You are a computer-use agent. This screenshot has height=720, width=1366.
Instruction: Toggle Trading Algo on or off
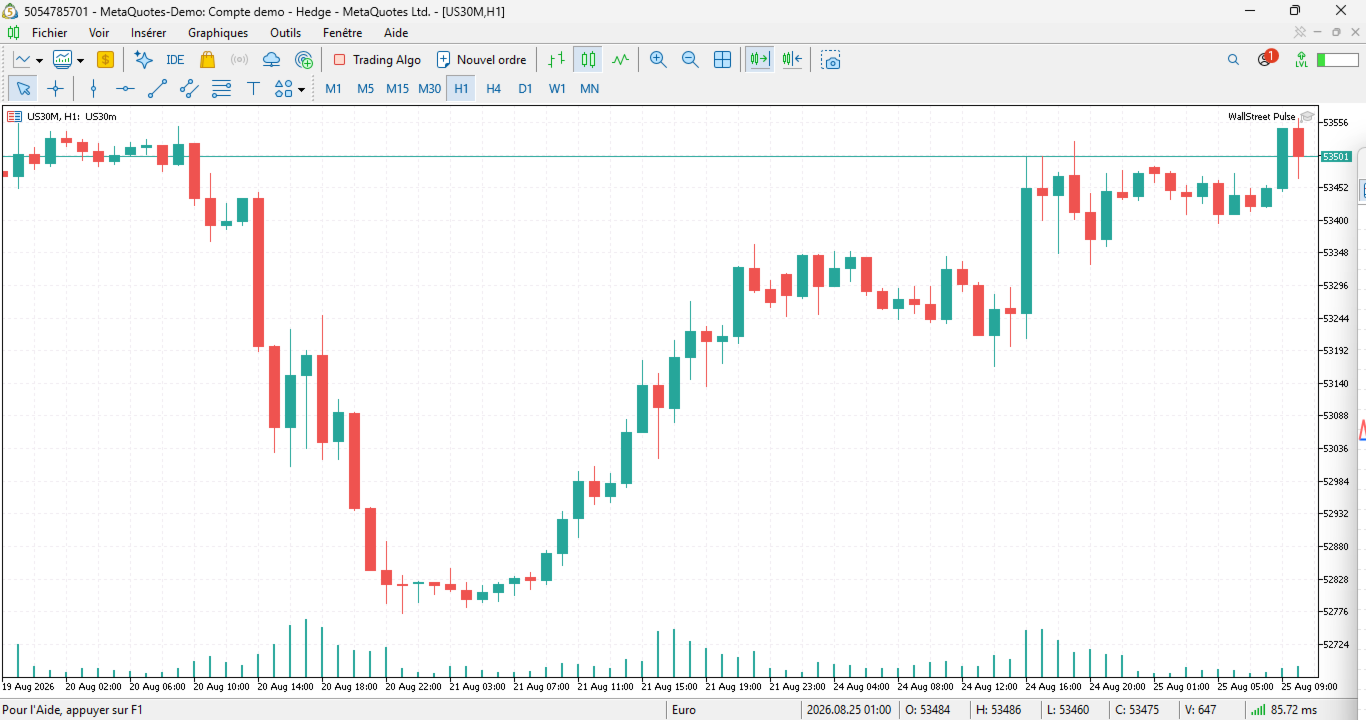click(377, 60)
